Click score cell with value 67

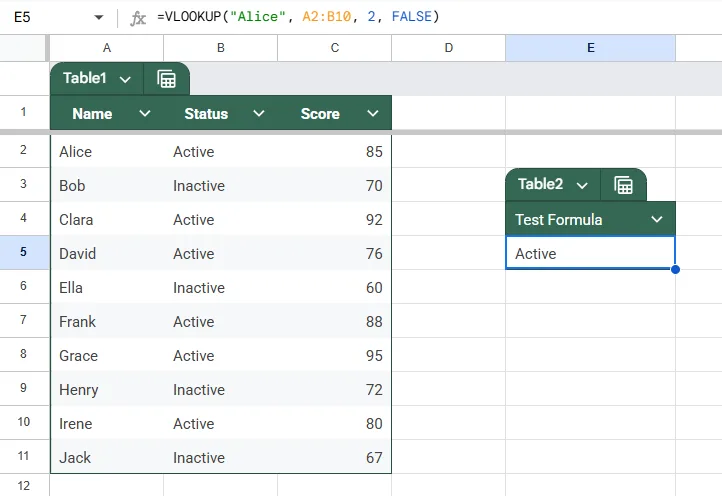tap(335, 457)
